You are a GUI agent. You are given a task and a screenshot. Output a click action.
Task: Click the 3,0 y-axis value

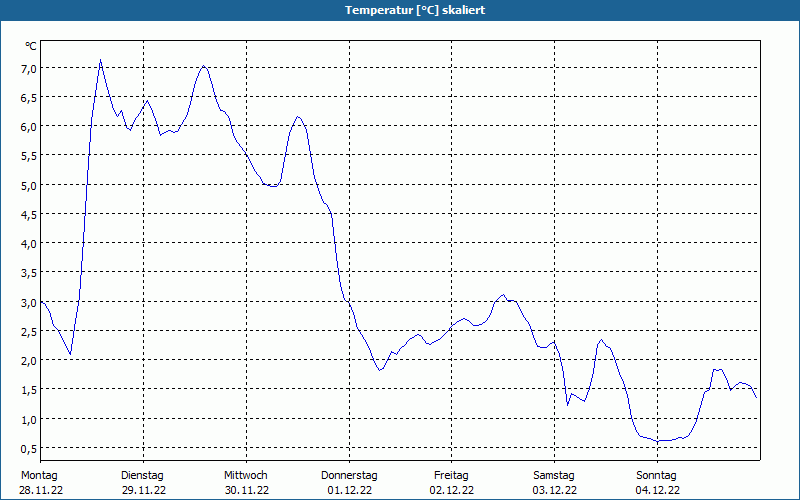28,303
